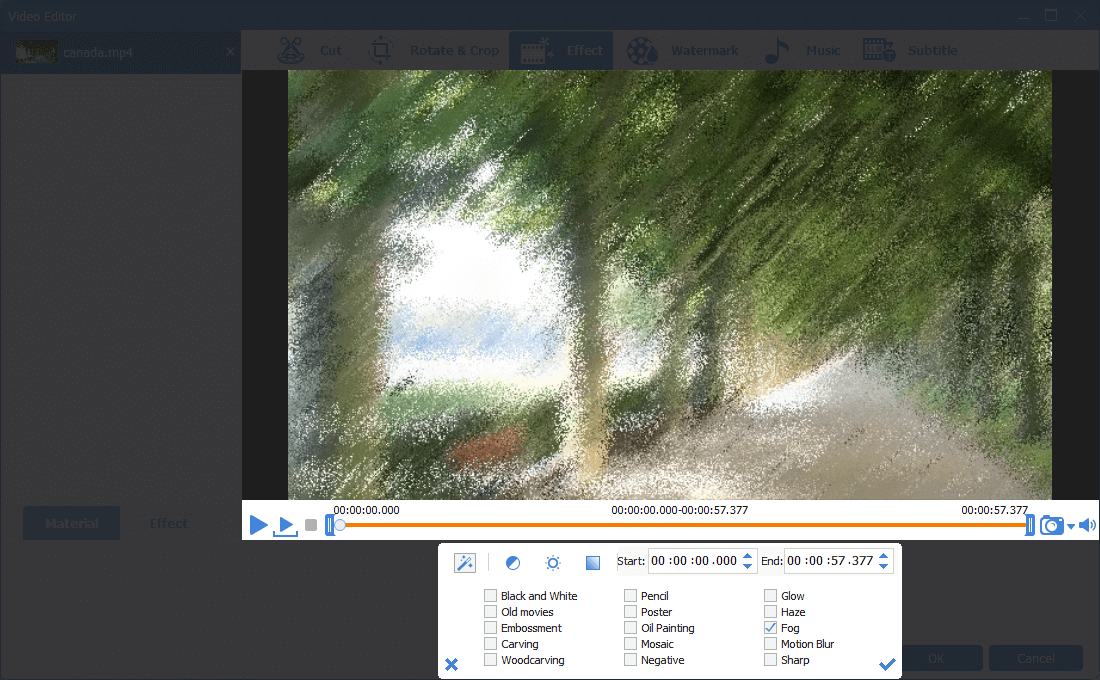This screenshot has height=680, width=1100.
Task: Play the video preview
Action: click(x=258, y=525)
